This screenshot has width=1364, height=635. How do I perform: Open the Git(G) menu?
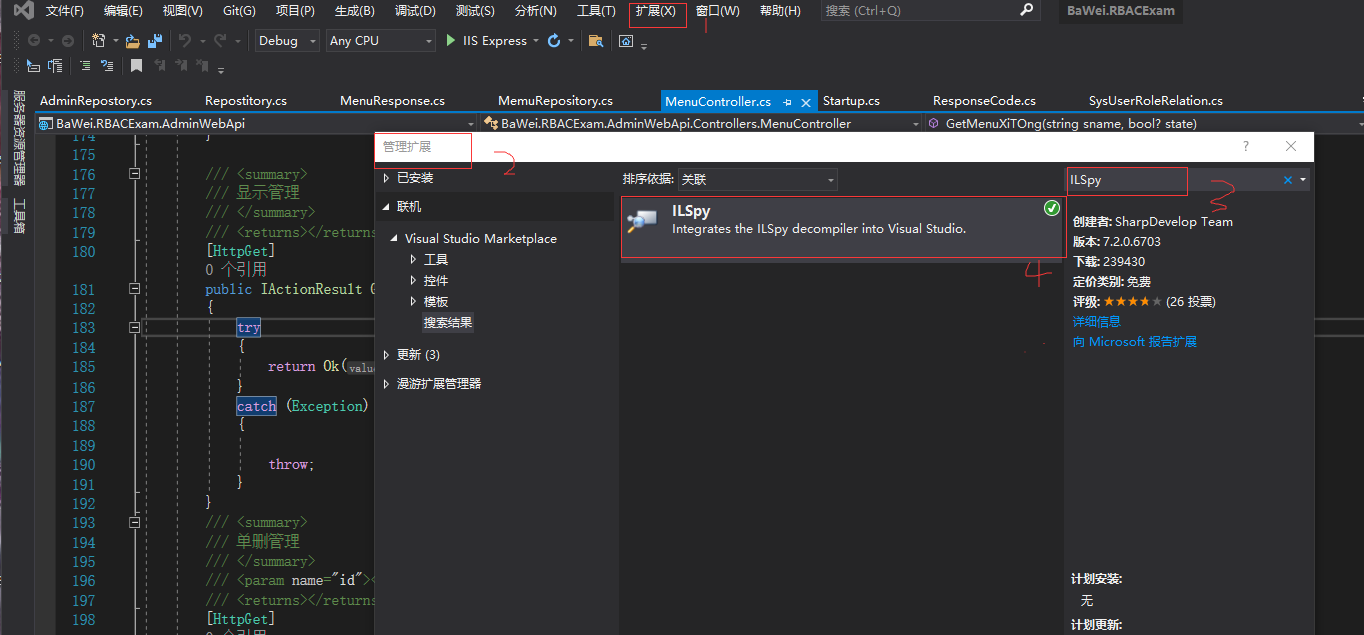[239, 11]
